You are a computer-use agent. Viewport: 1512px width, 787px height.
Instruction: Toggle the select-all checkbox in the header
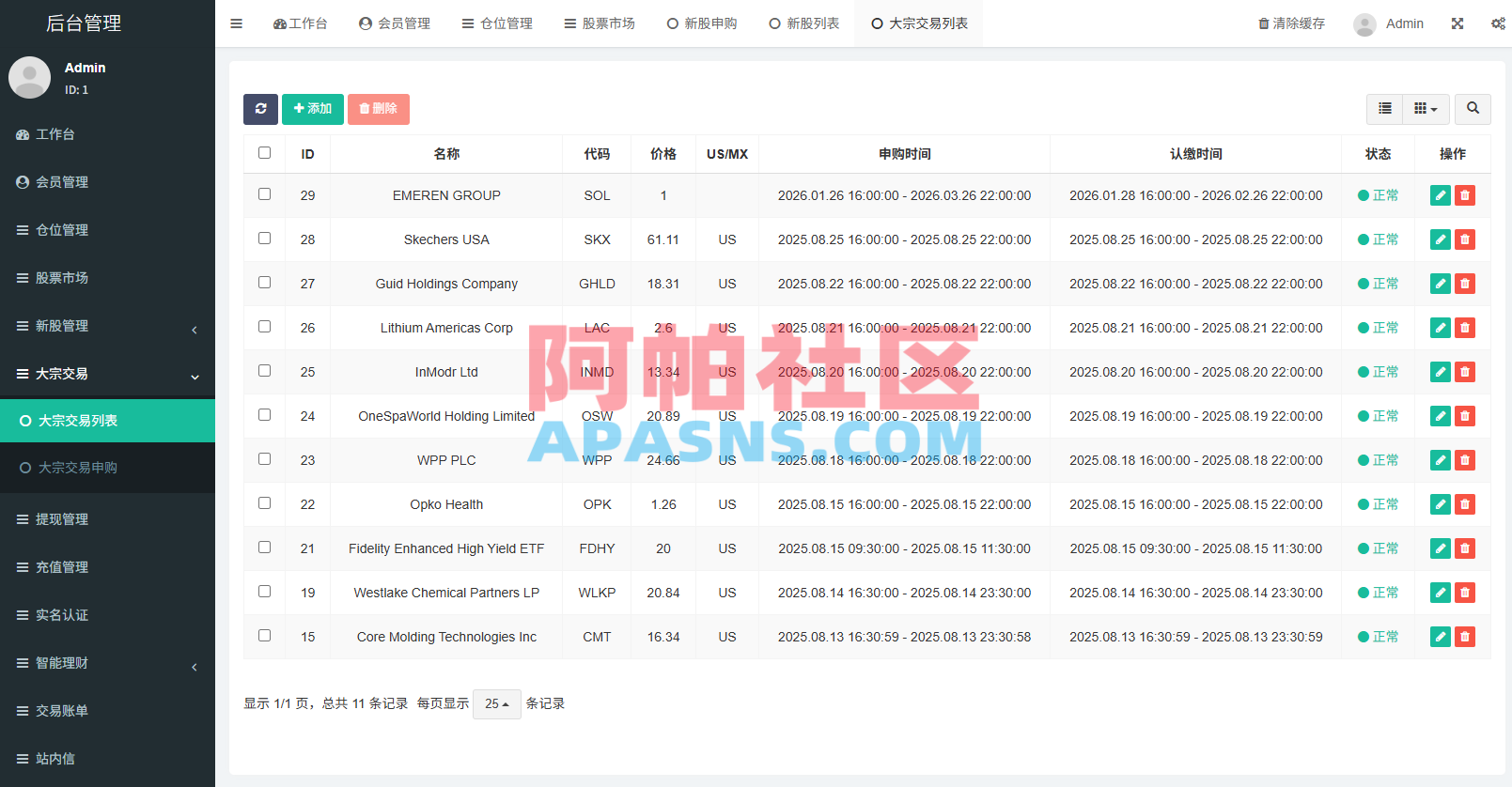tap(264, 152)
